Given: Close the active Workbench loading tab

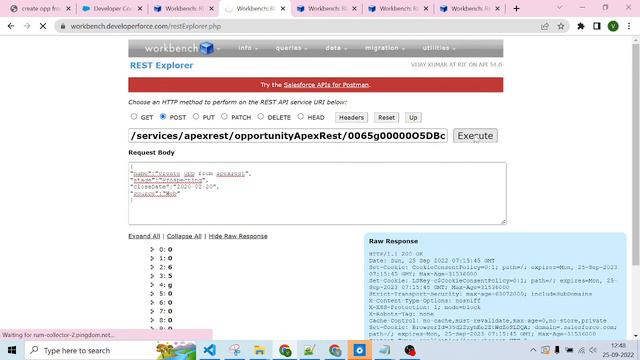Looking at the screenshot, I should click(x=283, y=9).
